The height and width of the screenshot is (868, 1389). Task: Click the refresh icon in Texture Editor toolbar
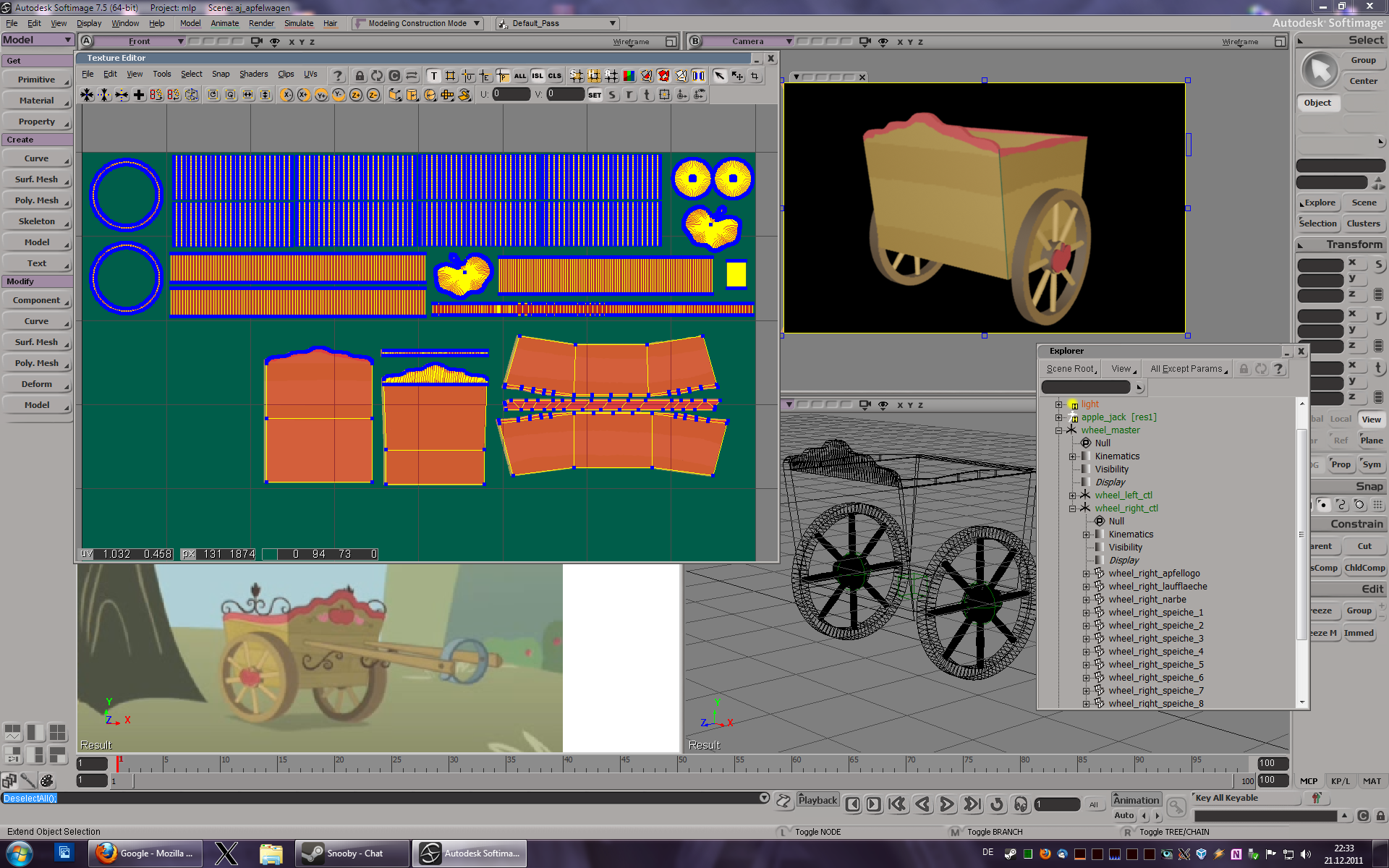(x=377, y=76)
